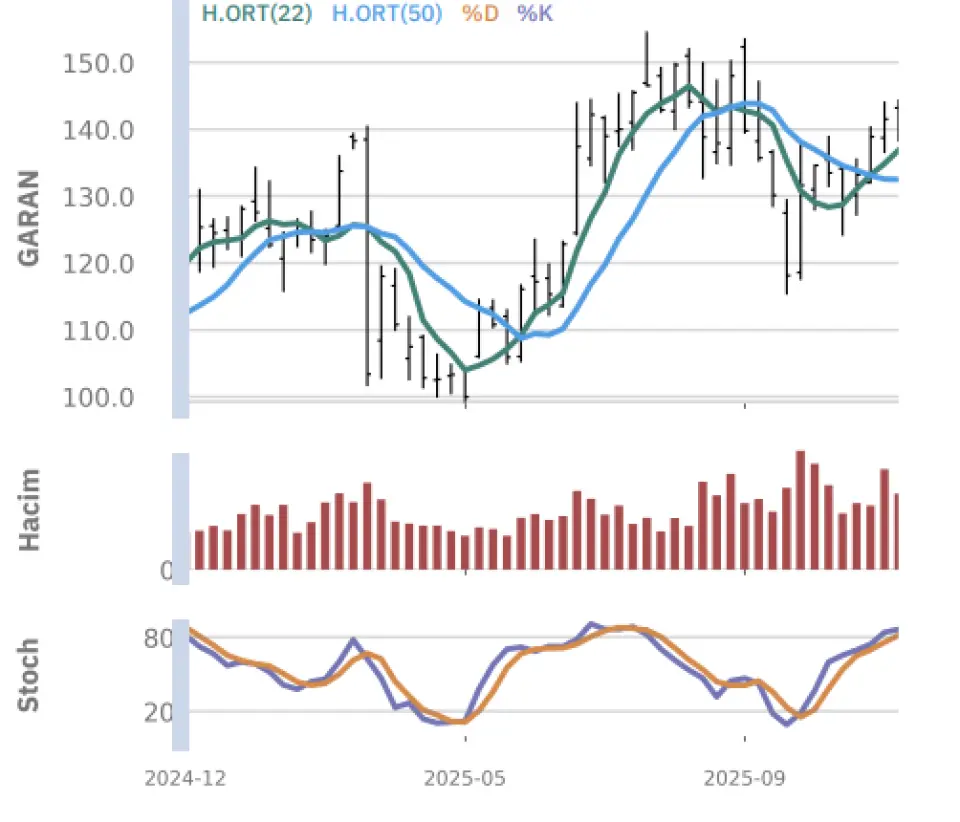Click the tallest volume bar in Hacim
Screen dimensions: 960x822
800,510
